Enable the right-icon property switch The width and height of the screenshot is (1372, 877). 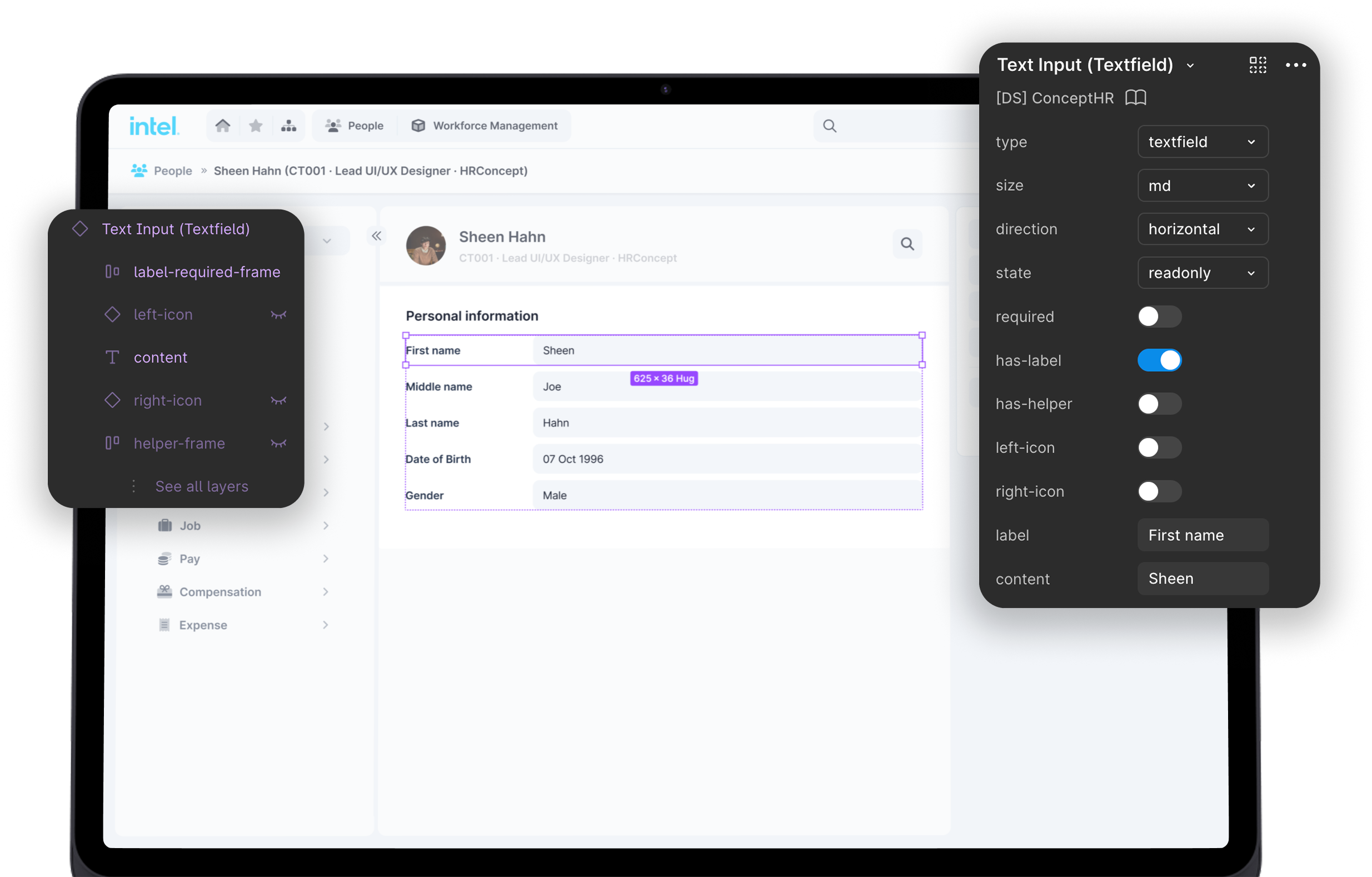pos(1159,491)
